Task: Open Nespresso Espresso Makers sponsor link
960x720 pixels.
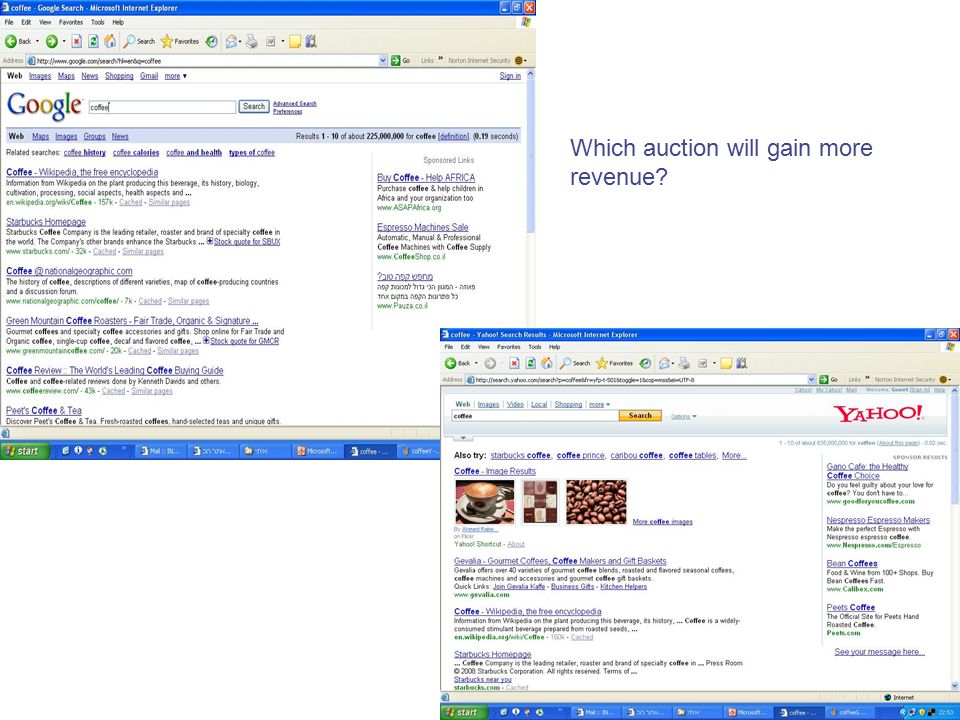Action: point(878,520)
